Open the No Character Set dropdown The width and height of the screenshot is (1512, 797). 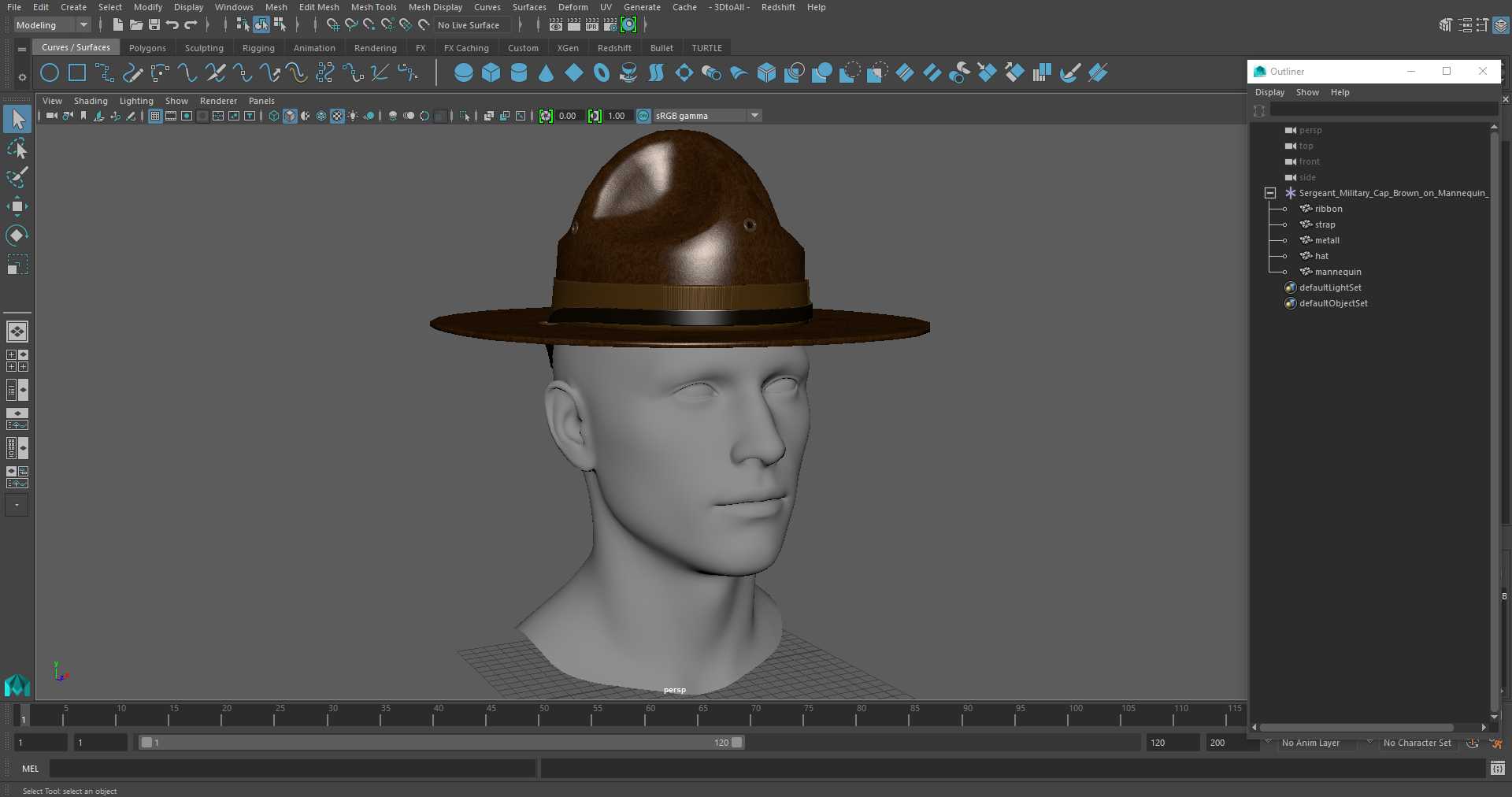click(1417, 743)
